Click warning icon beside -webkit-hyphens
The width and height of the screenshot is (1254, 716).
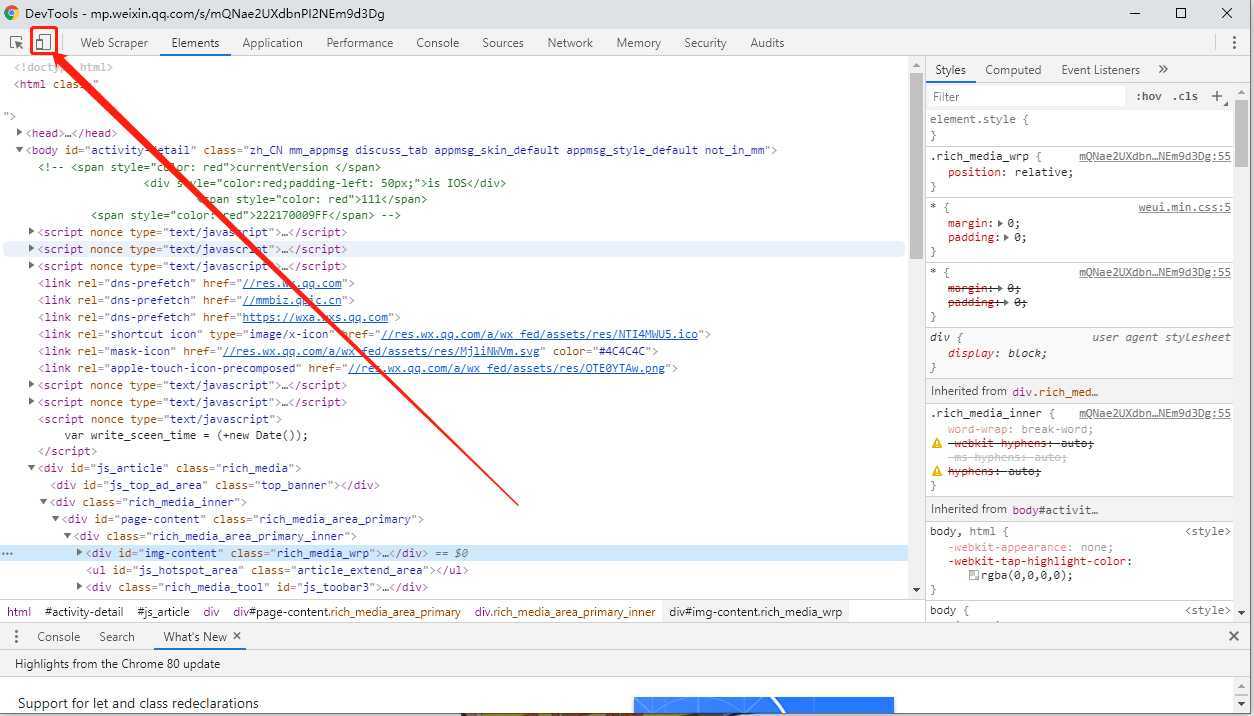[937, 443]
